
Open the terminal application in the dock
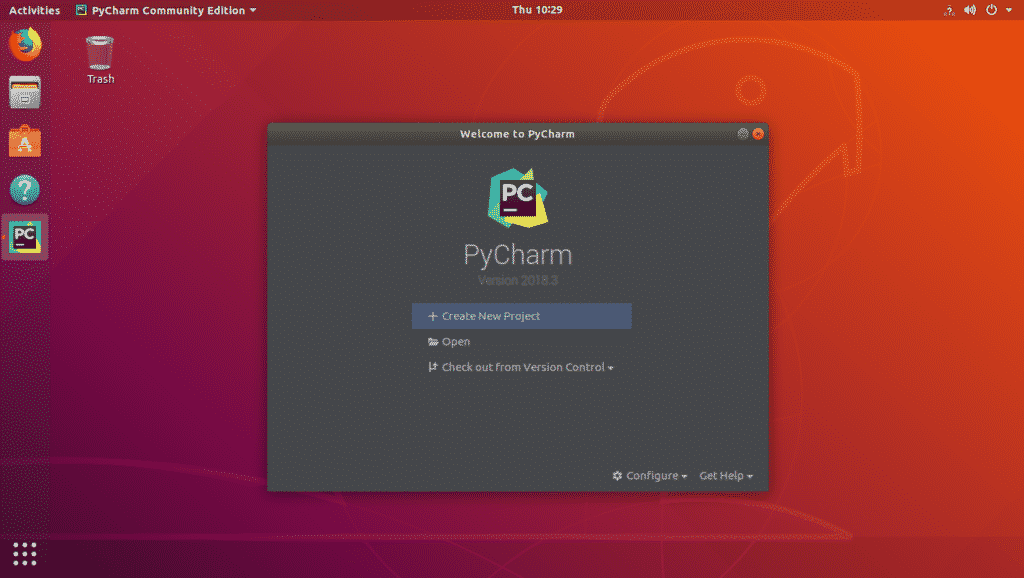24,93
